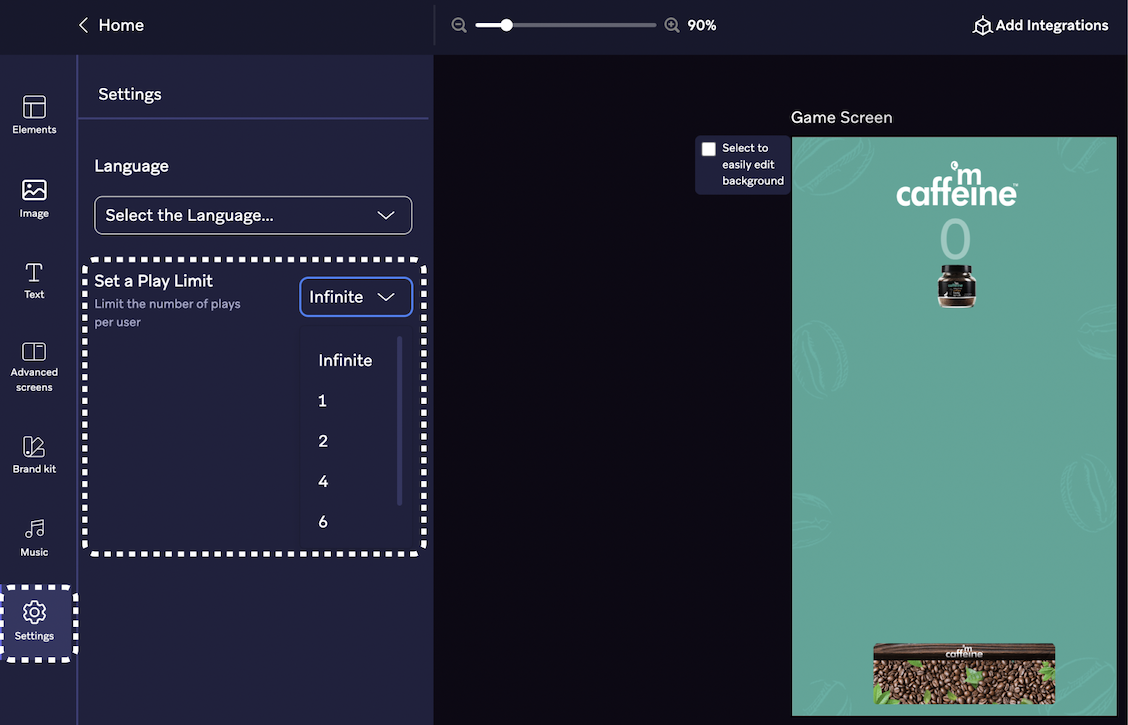This screenshot has height=725, width=1128.
Task: Open the Image panel in sidebar
Action: (x=34, y=191)
